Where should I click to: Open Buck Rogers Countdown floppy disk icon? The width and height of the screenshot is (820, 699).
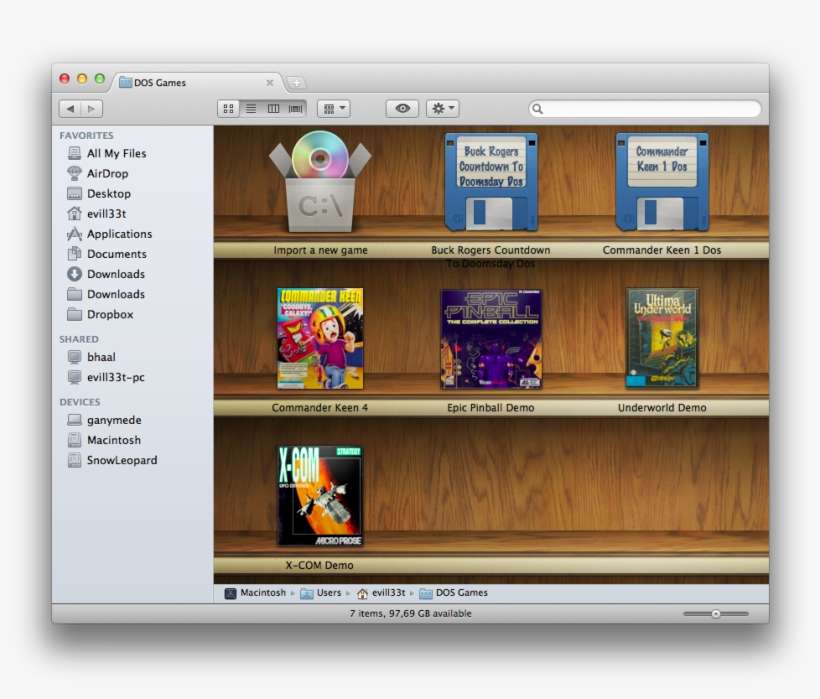coord(491,181)
